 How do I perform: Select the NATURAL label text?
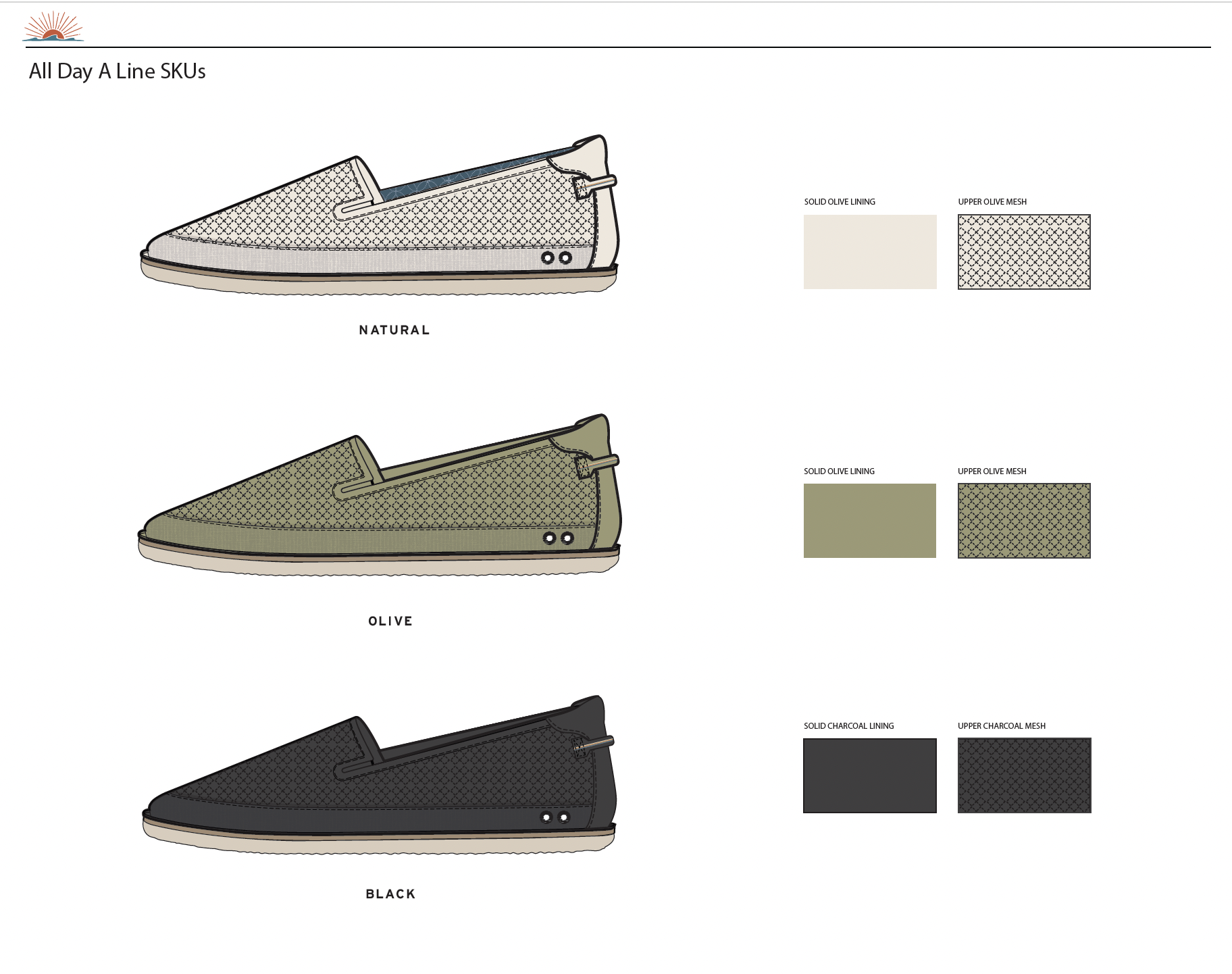[x=394, y=330]
